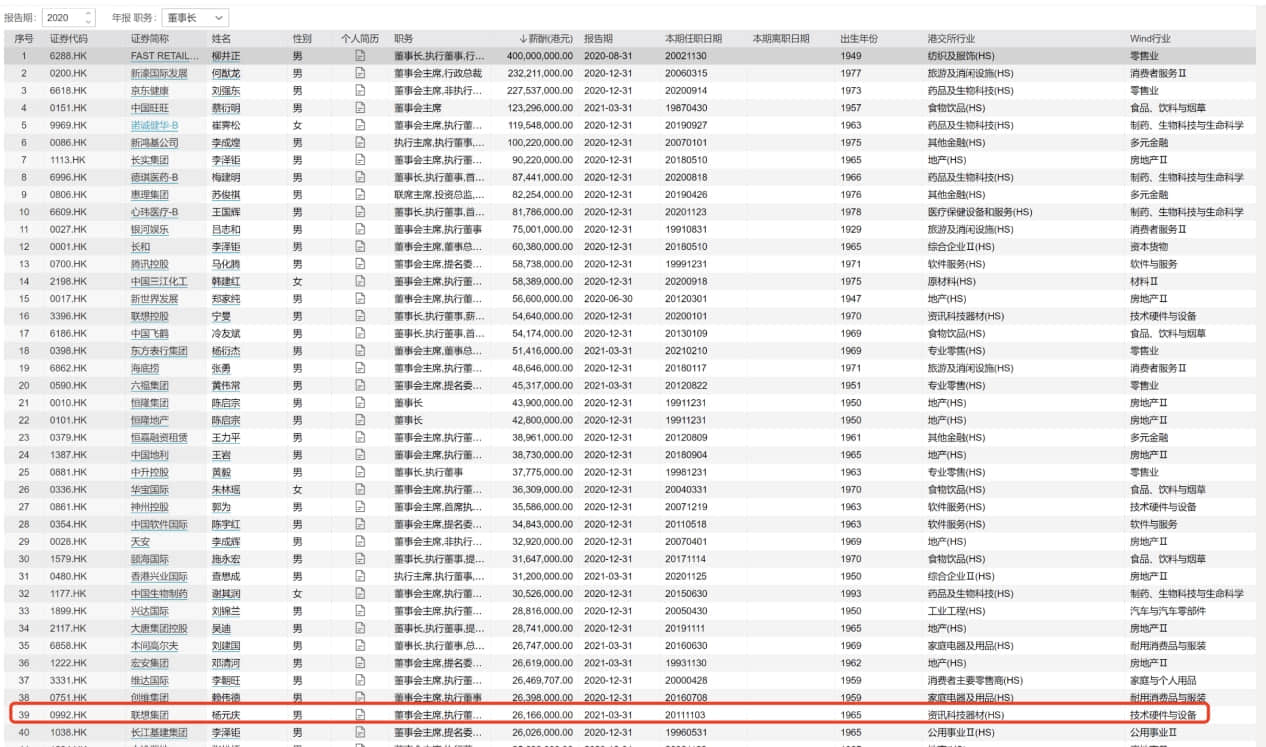Select salary value 58,738,000.00
This screenshot has height=747, width=1266.
pos(543,264)
